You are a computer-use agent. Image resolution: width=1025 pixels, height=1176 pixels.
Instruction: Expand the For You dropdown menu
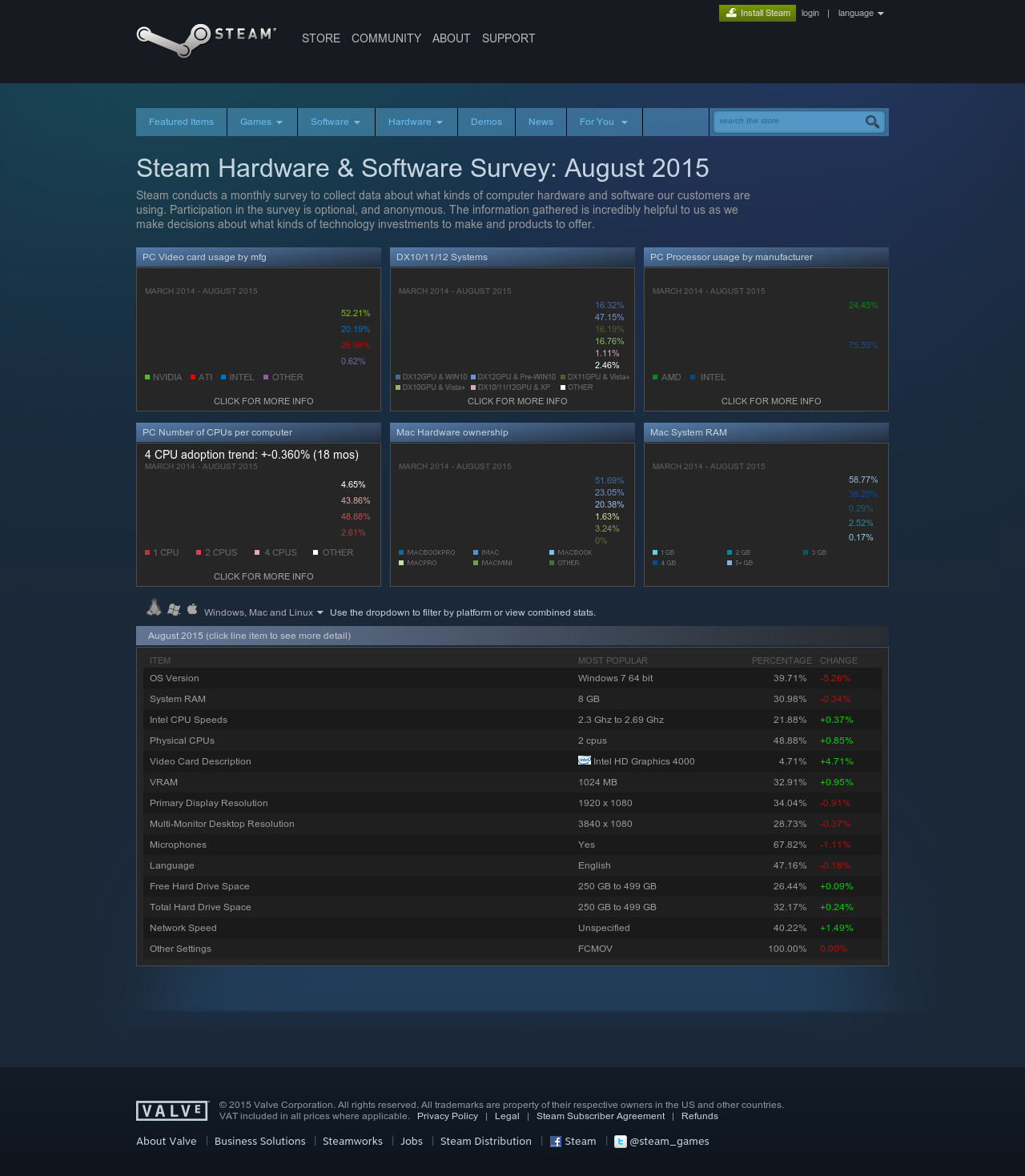click(x=605, y=122)
